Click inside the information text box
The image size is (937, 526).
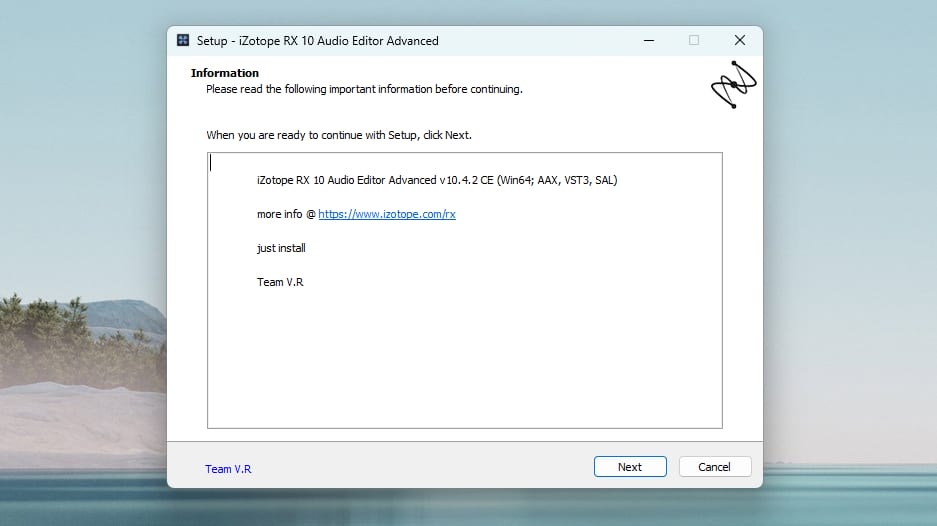coord(464,290)
